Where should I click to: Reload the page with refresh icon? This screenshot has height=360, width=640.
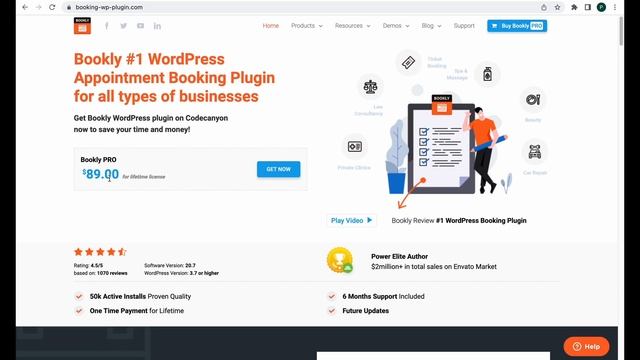pyautogui.click(x=52, y=7)
